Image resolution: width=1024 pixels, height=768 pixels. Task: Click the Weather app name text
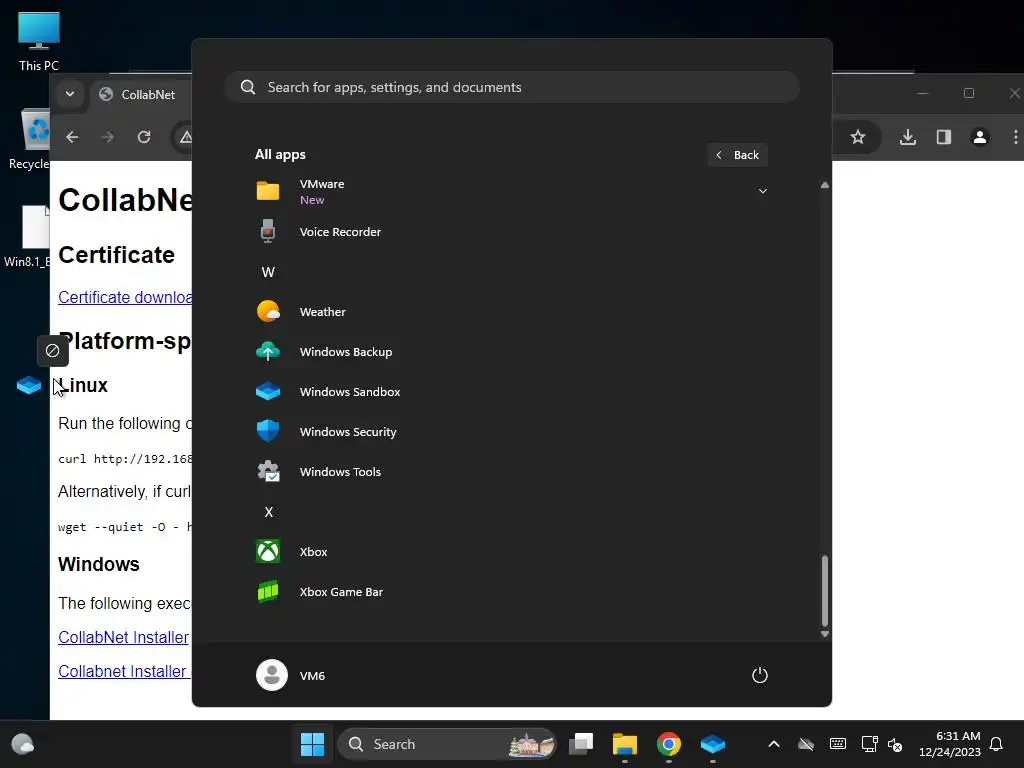tap(322, 312)
